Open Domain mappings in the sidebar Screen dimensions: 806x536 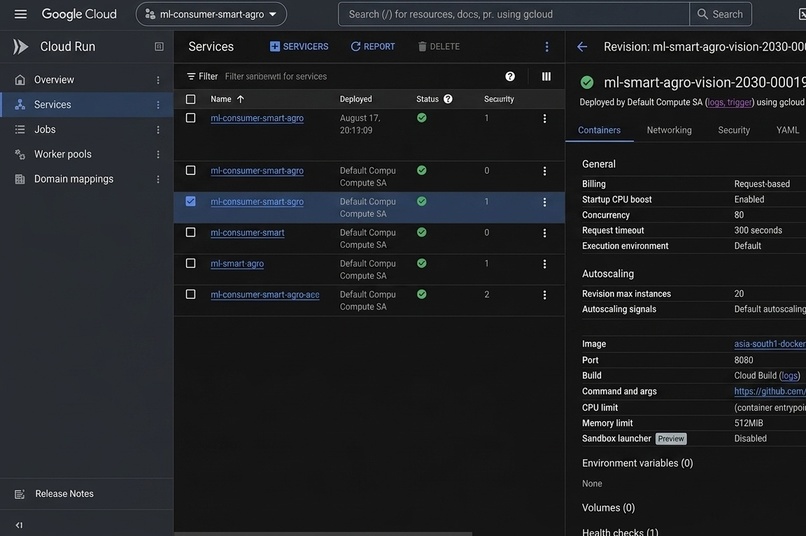click(74, 179)
